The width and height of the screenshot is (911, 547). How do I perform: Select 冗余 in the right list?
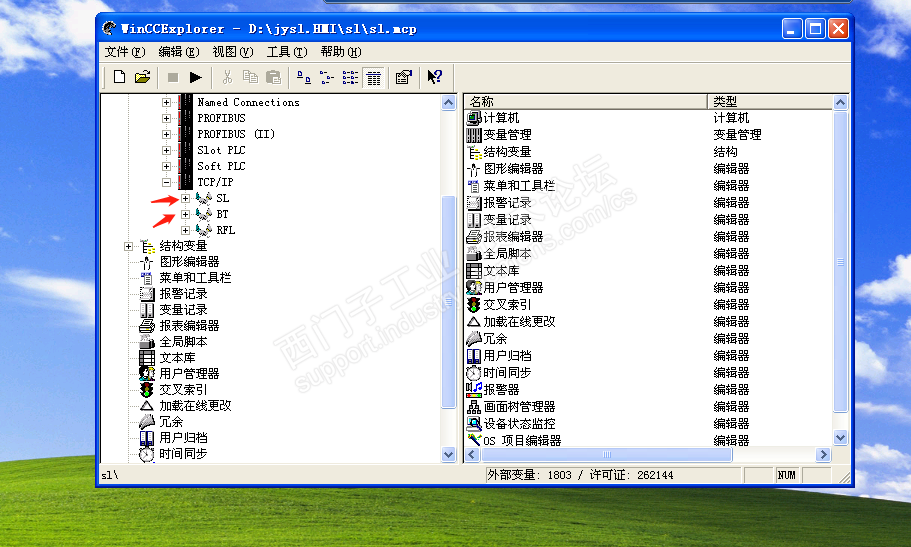pos(496,338)
